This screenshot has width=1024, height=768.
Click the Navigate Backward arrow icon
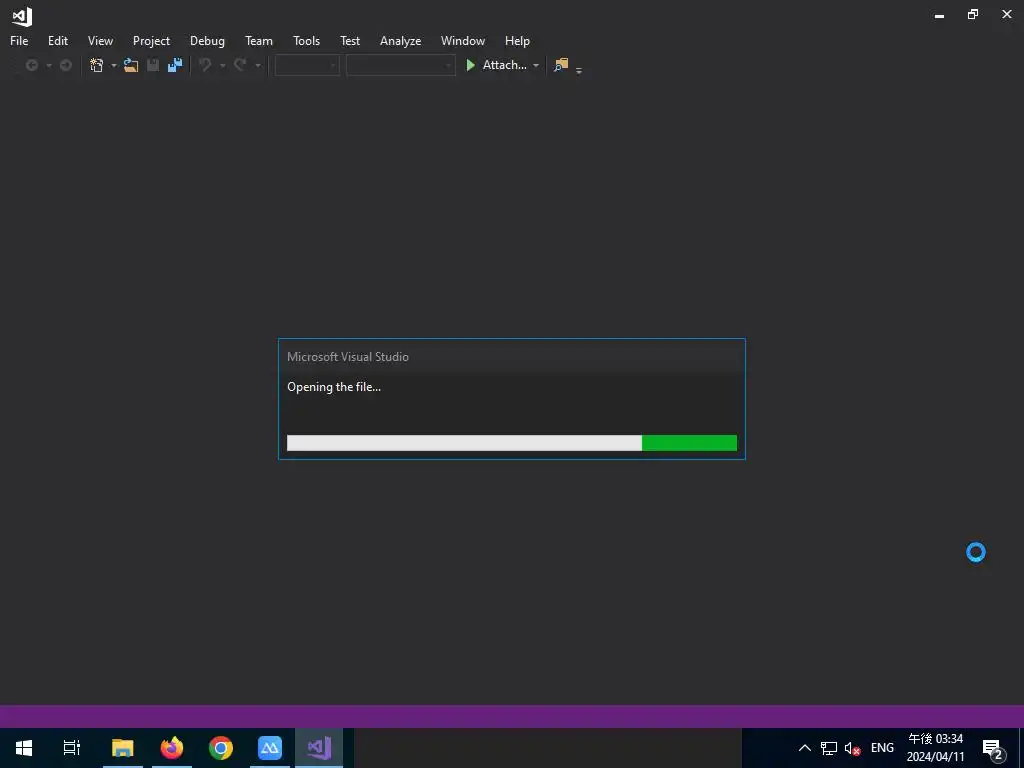tap(31, 65)
